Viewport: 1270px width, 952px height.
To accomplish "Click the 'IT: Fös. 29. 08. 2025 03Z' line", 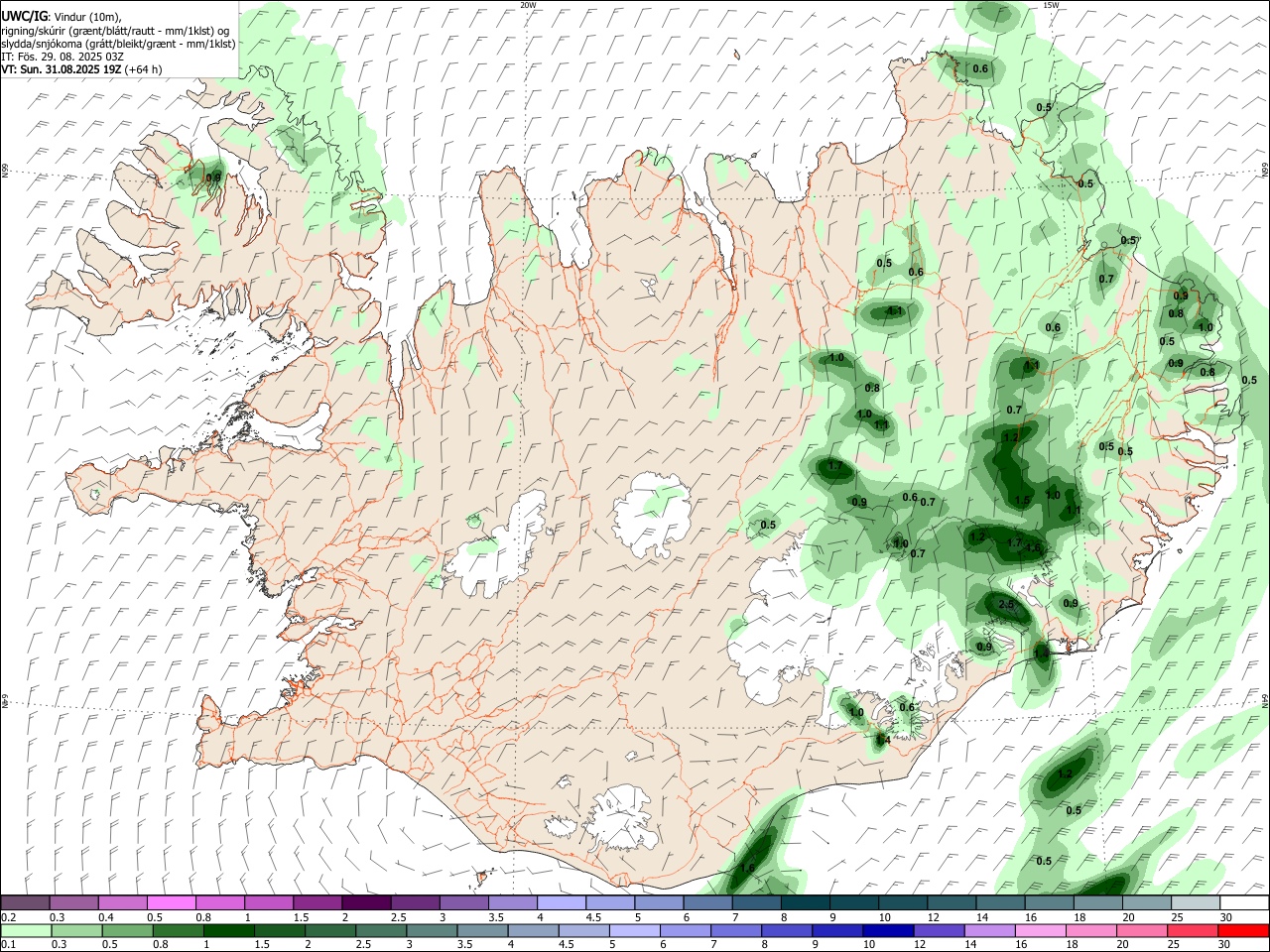I will point(63,57).
